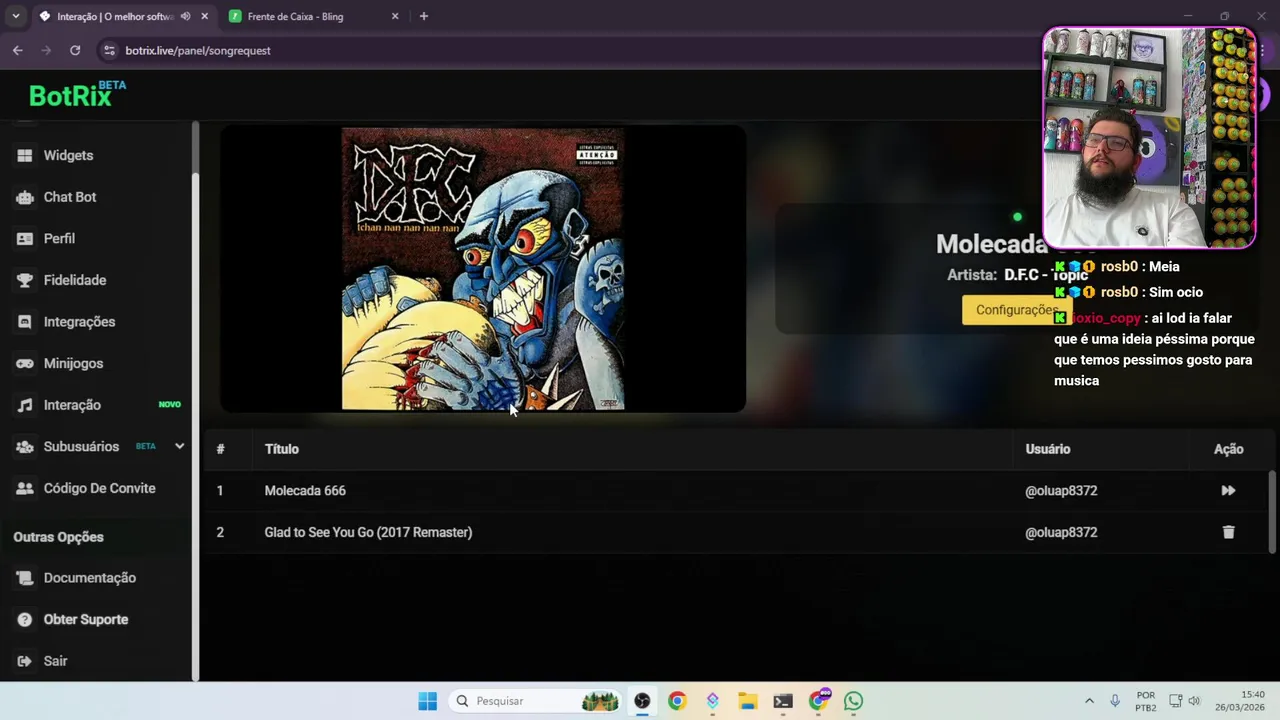Viewport: 1280px width, 720px height.
Task: Click the Usuário column header
Action: [1047, 449]
